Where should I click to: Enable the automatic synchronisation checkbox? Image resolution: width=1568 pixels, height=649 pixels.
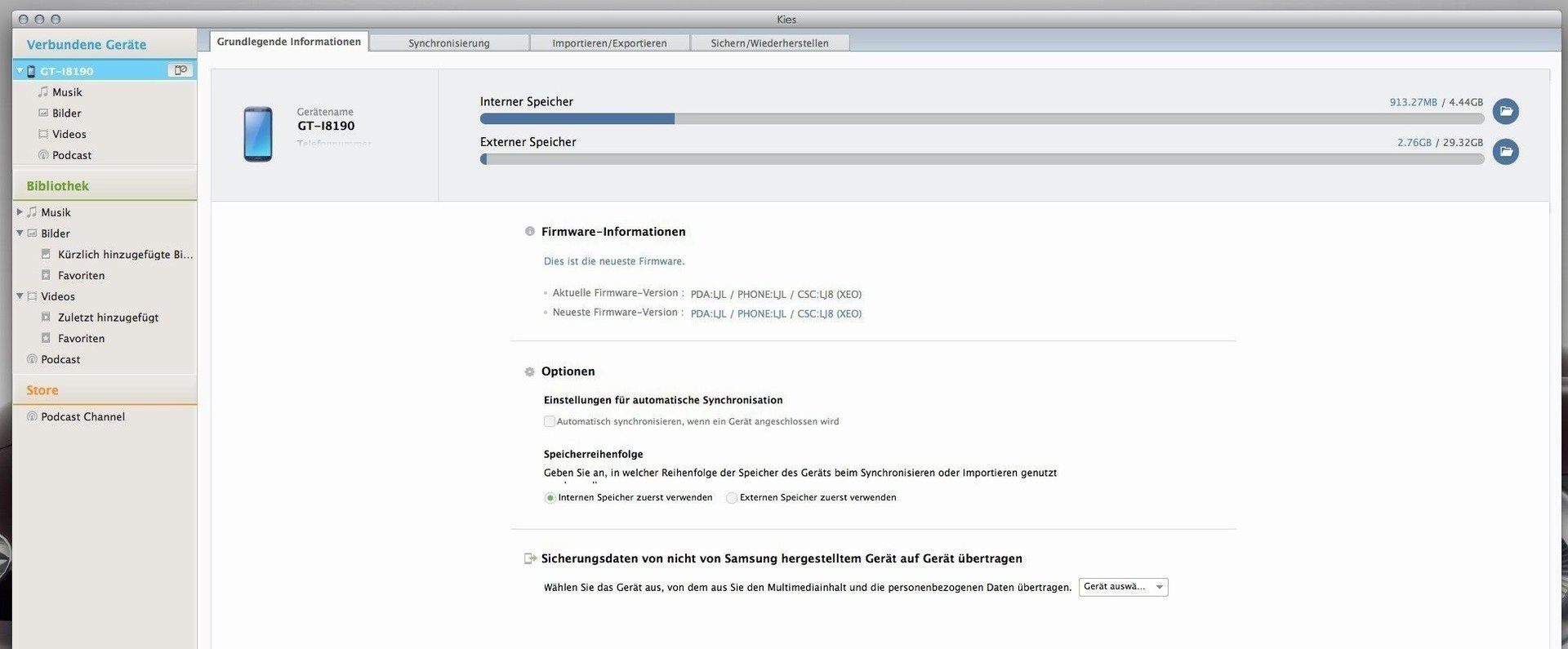coord(550,421)
